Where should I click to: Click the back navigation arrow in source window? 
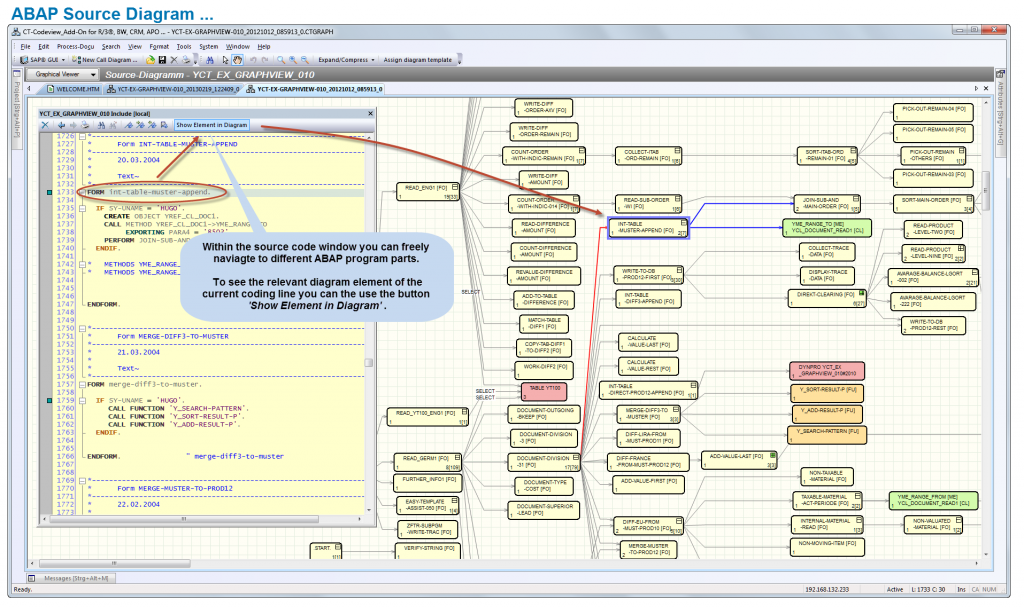pos(61,124)
